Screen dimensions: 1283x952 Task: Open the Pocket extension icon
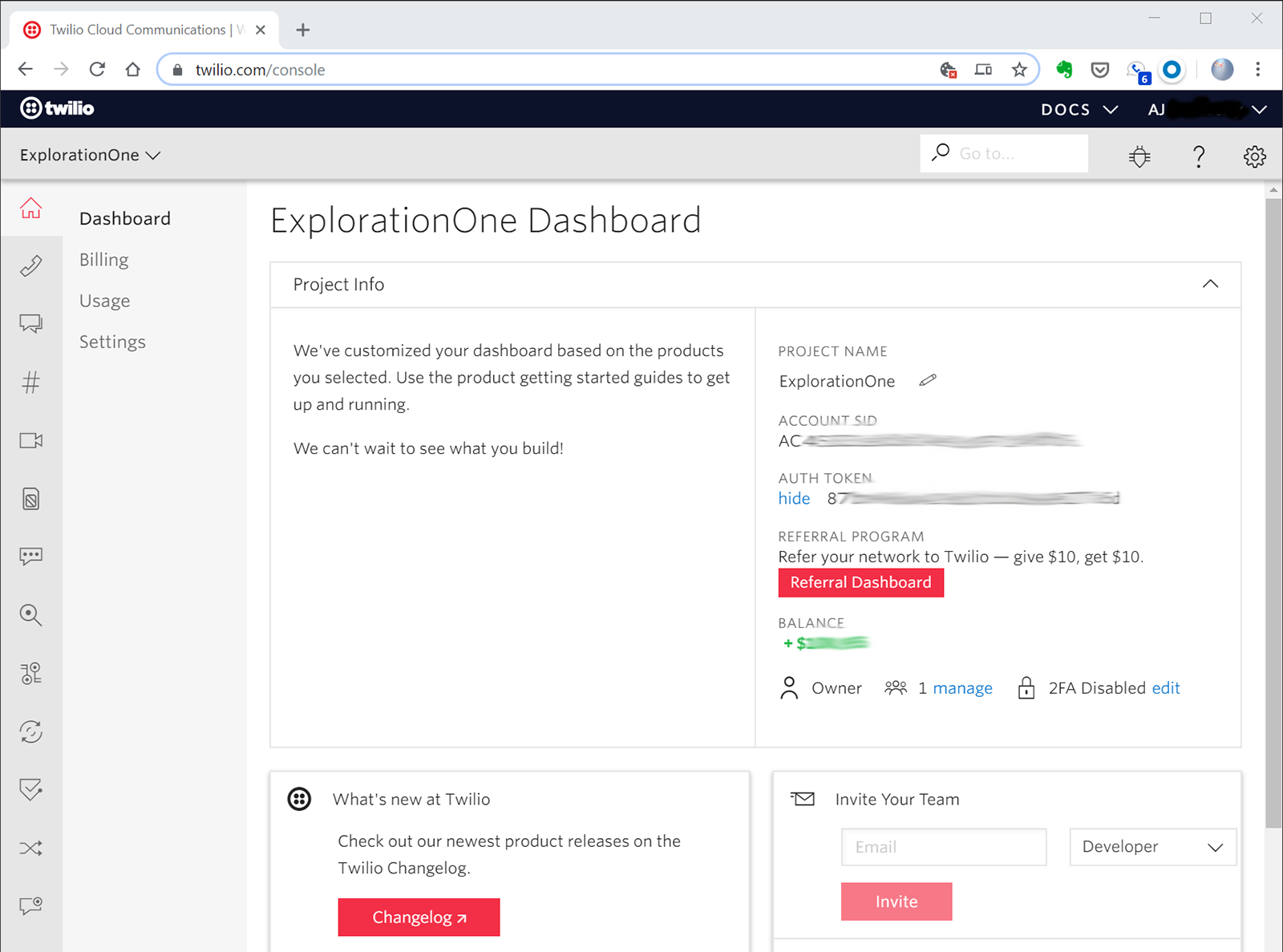click(x=1100, y=70)
